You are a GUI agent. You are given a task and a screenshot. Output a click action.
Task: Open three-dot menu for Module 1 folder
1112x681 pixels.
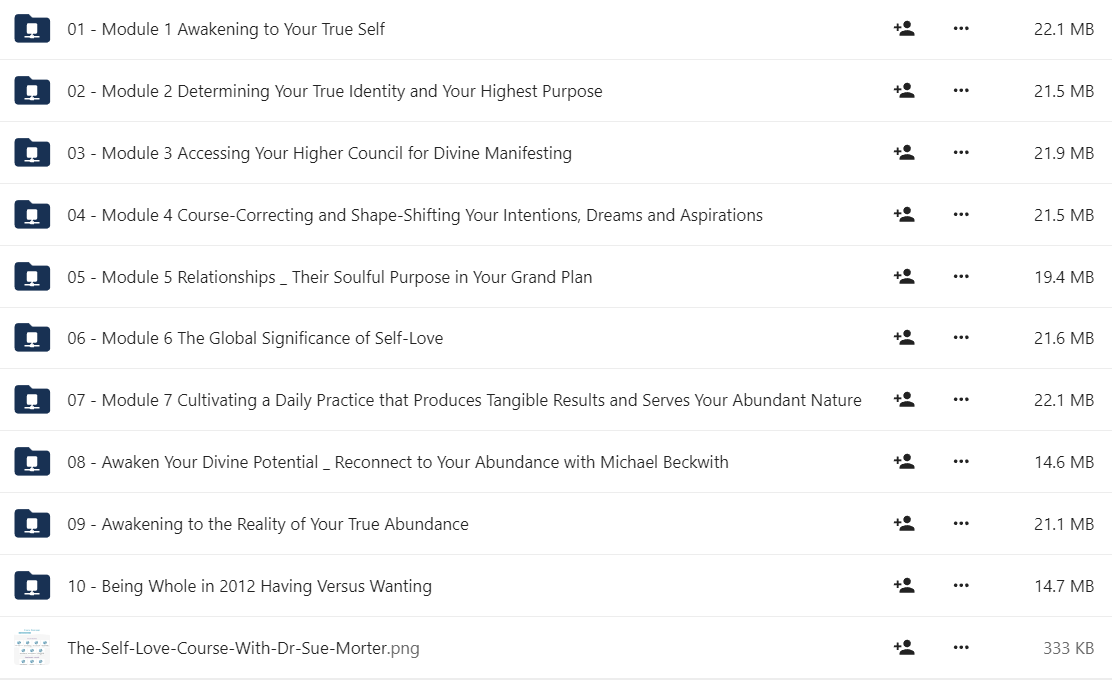tap(961, 28)
